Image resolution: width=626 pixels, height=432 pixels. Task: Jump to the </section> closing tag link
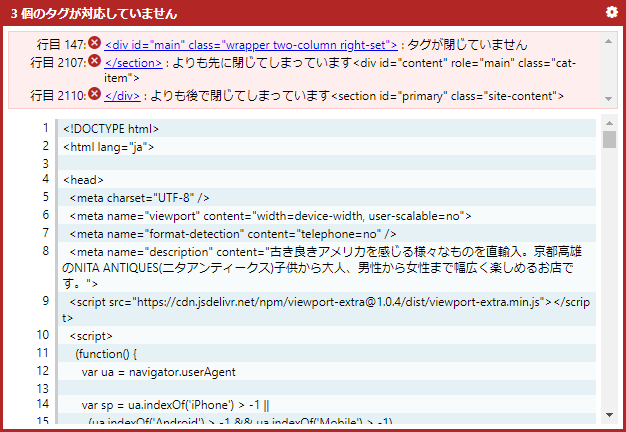pyautogui.click(x=133, y=63)
